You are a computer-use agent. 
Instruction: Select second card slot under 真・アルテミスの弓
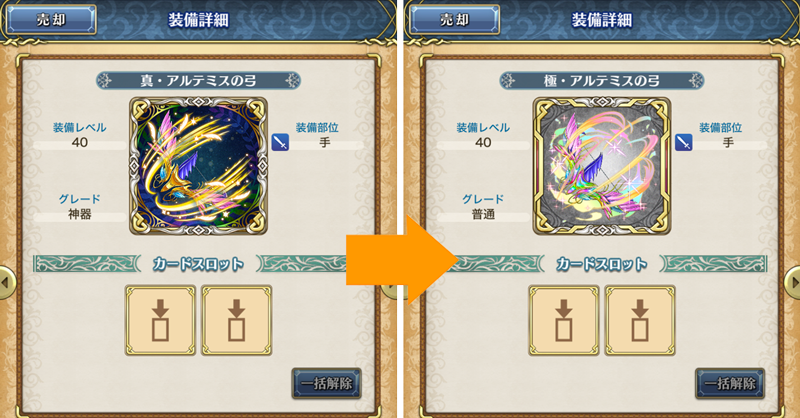(x=236, y=321)
